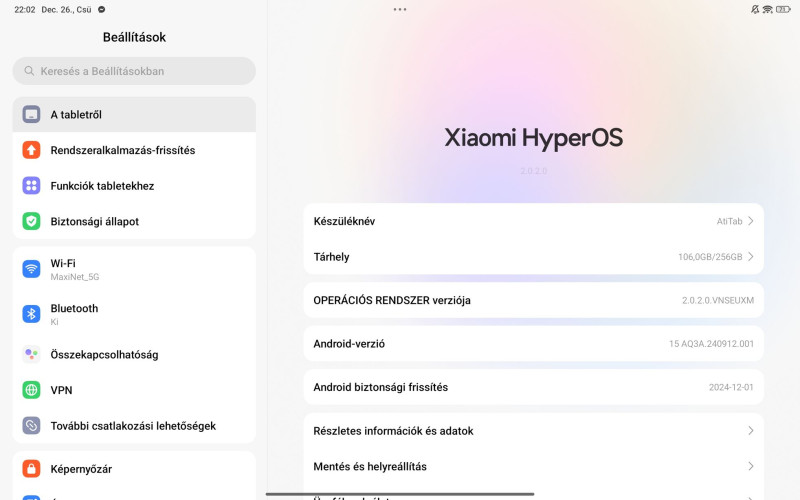Expand the Részletes információk és adatok chevron
The height and width of the screenshot is (500, 800).
coord(751,431)
